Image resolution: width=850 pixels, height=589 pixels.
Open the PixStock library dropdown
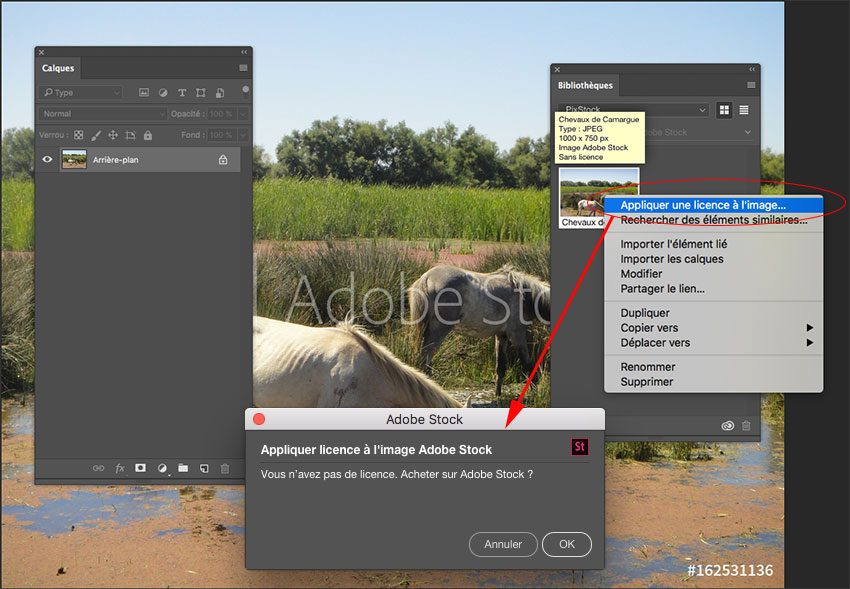(634, 110)
